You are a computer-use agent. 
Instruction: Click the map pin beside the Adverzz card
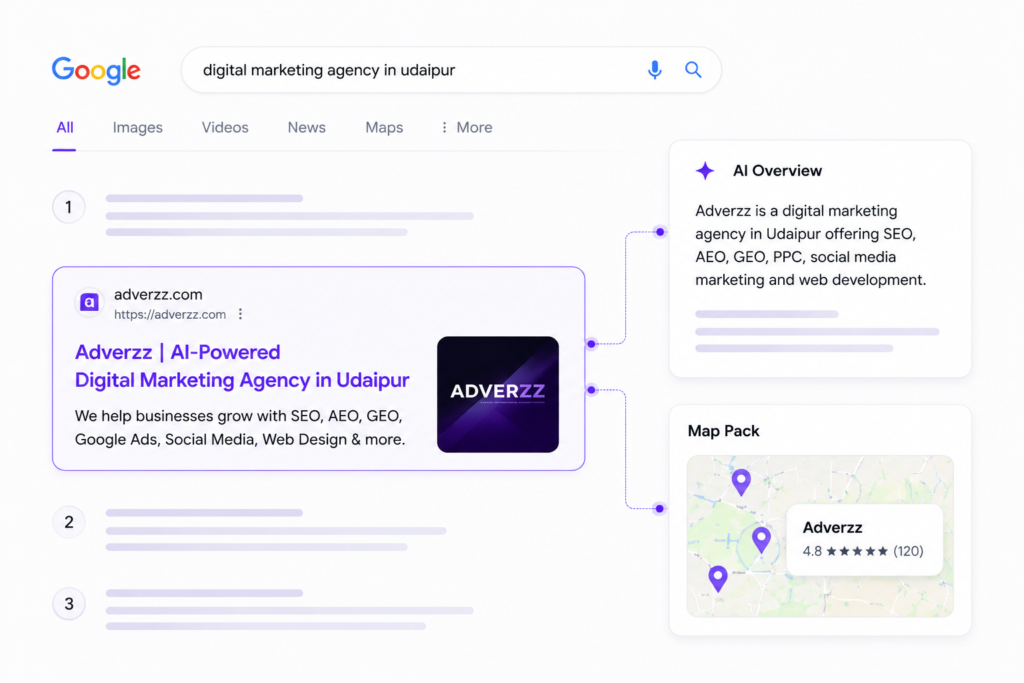pyautogui.click(x=761, y=540)
